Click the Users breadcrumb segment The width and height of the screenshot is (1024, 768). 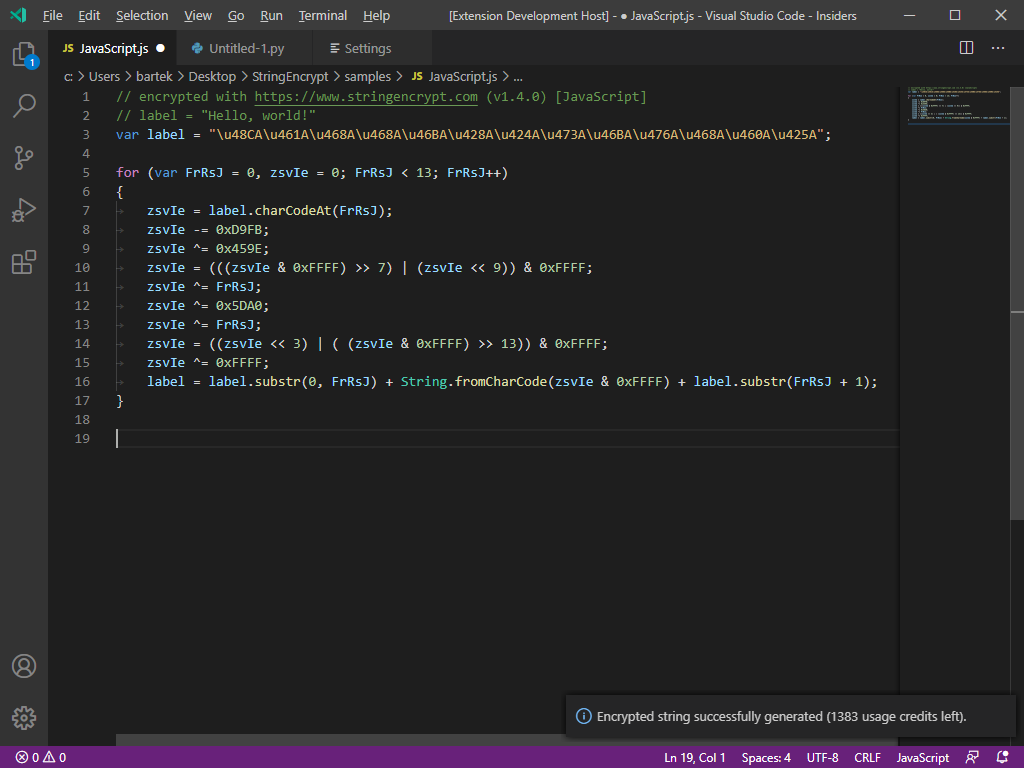coord(104,76)
